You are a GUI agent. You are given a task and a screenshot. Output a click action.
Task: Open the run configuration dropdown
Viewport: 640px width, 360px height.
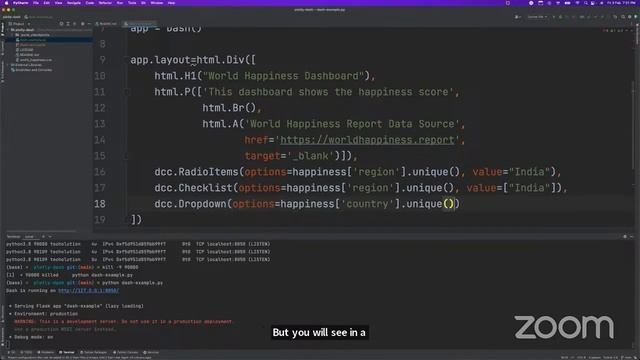(537, 17)
